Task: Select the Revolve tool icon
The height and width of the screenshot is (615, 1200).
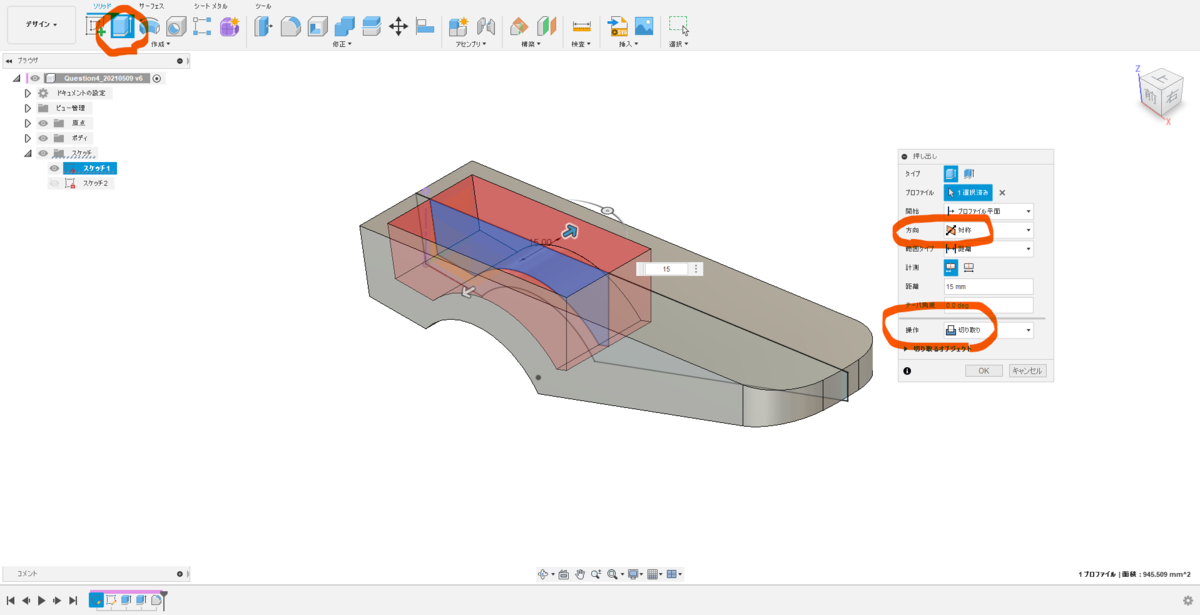Action: [150, 27]
